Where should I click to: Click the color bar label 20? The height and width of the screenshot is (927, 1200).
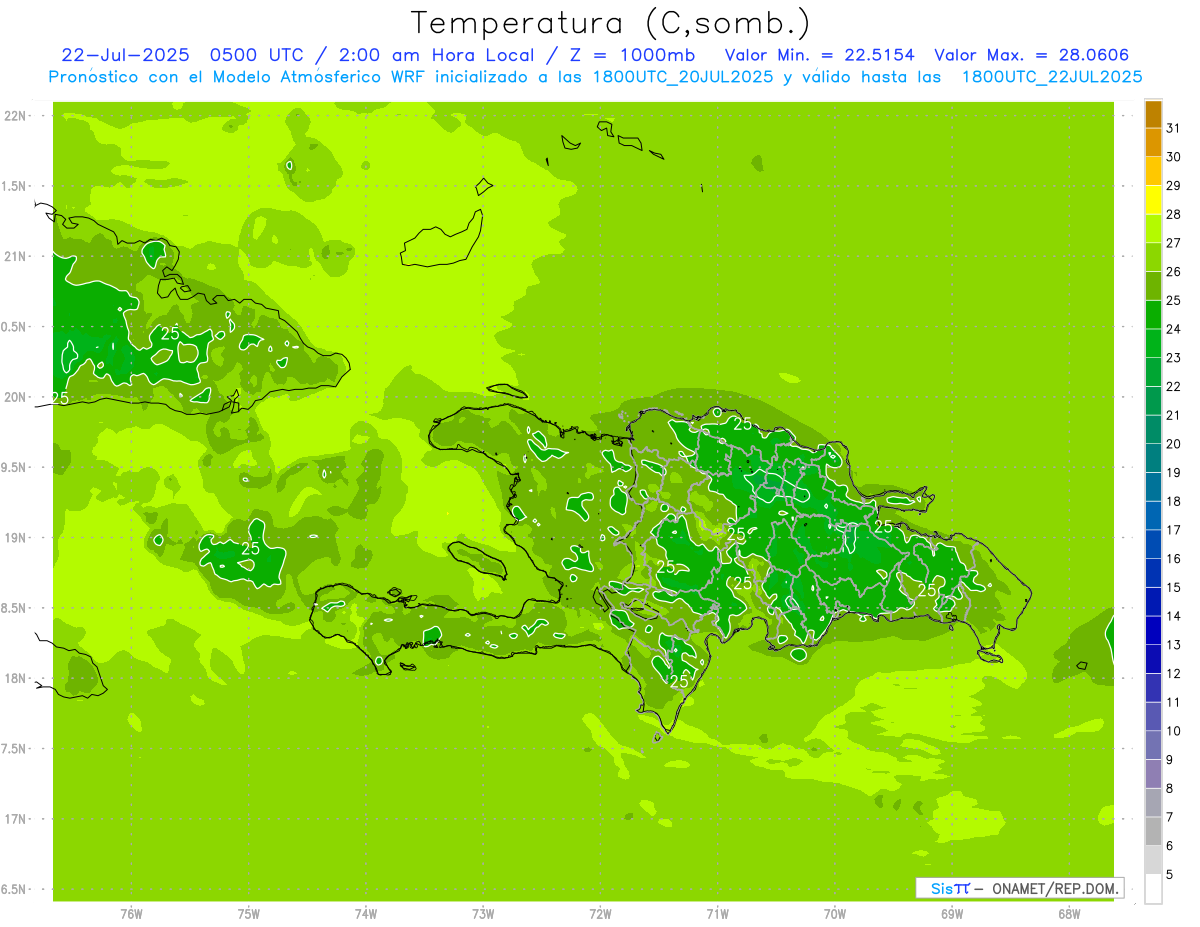(x=1173, y=444)
